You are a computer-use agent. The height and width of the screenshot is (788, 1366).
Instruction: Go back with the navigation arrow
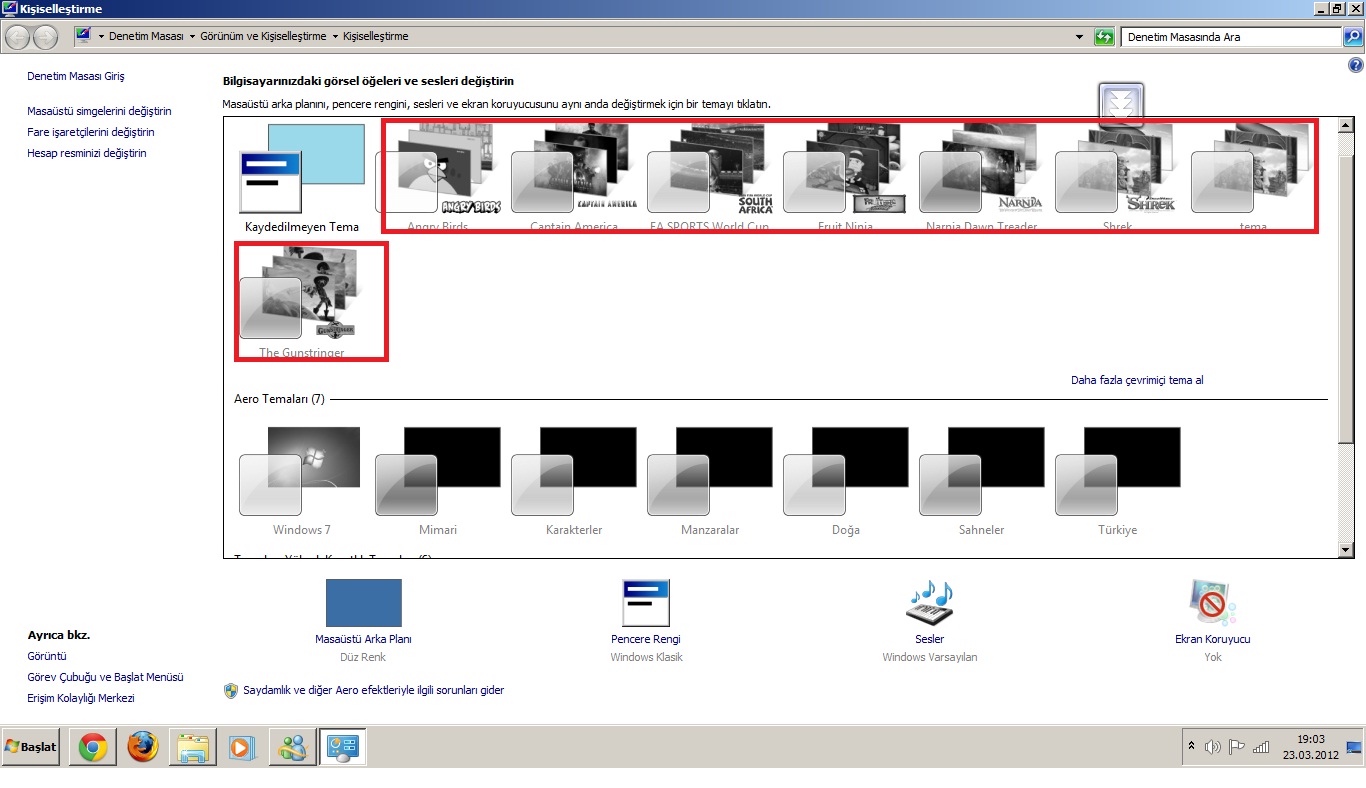click(x=18, y=37)
